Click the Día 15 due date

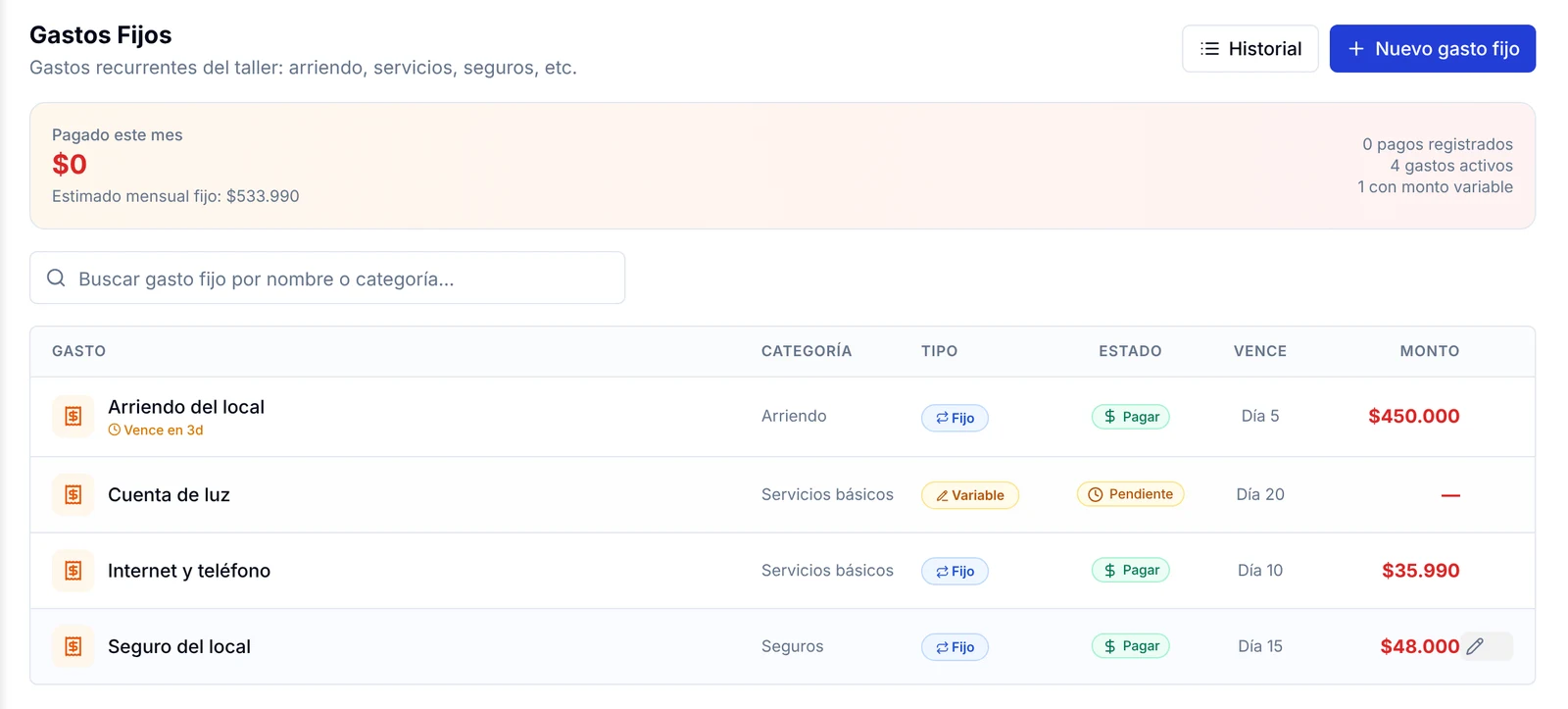(x=1260, y=646)
